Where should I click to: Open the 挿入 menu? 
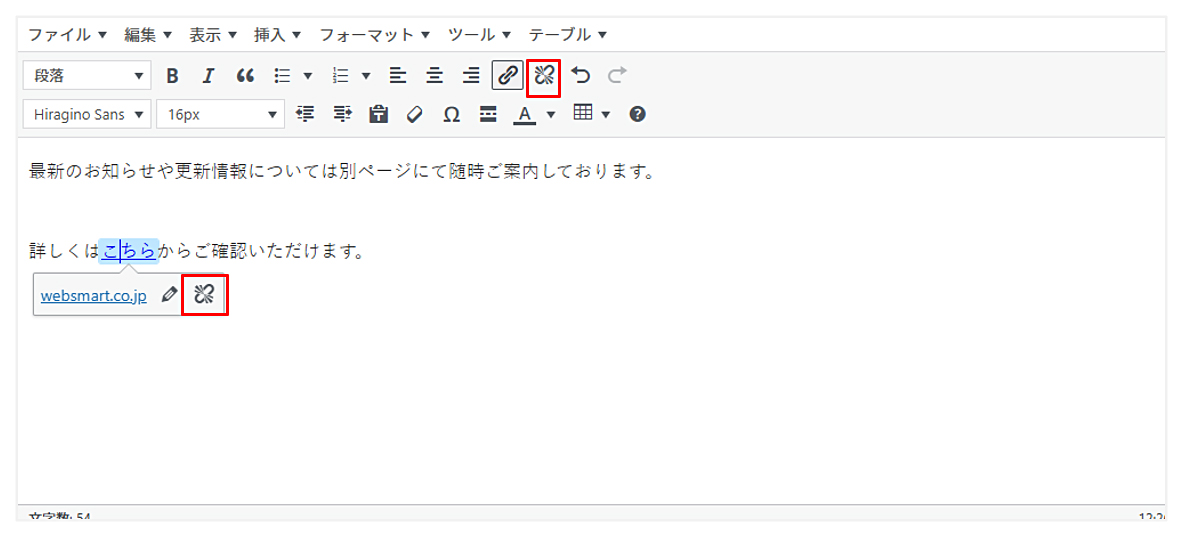tap(277, 34)
